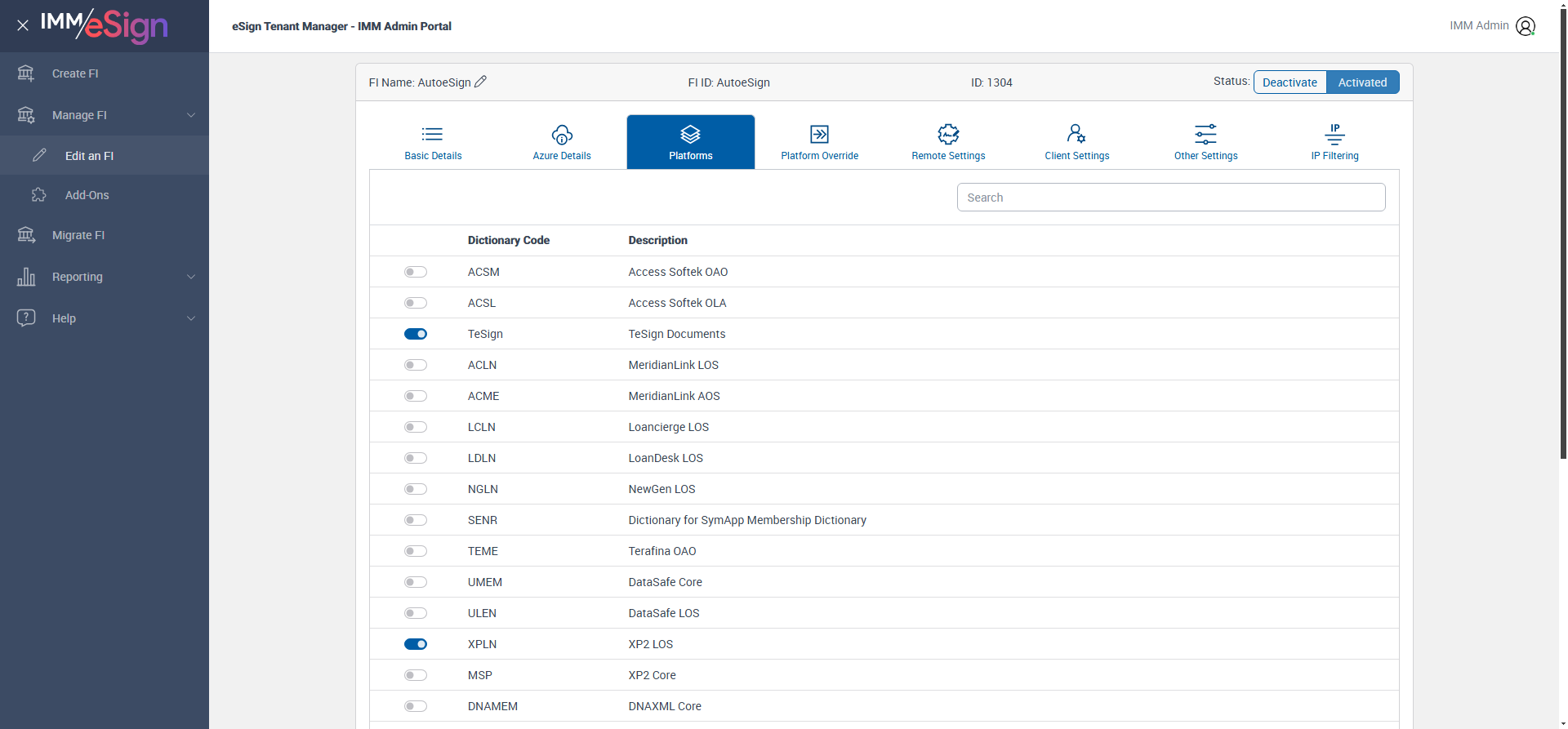Turn on the UMEM DataSafe Core toggle

point(416,582)
